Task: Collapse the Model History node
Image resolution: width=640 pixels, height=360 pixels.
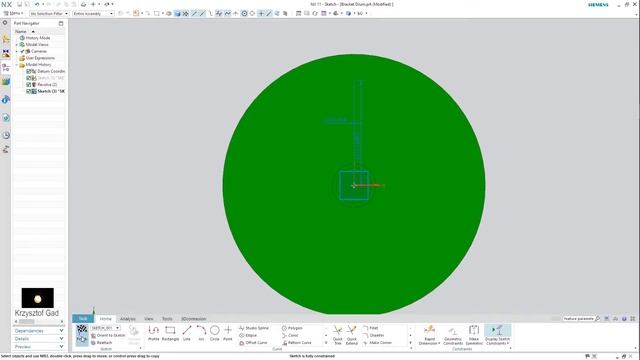Action: 17,64
